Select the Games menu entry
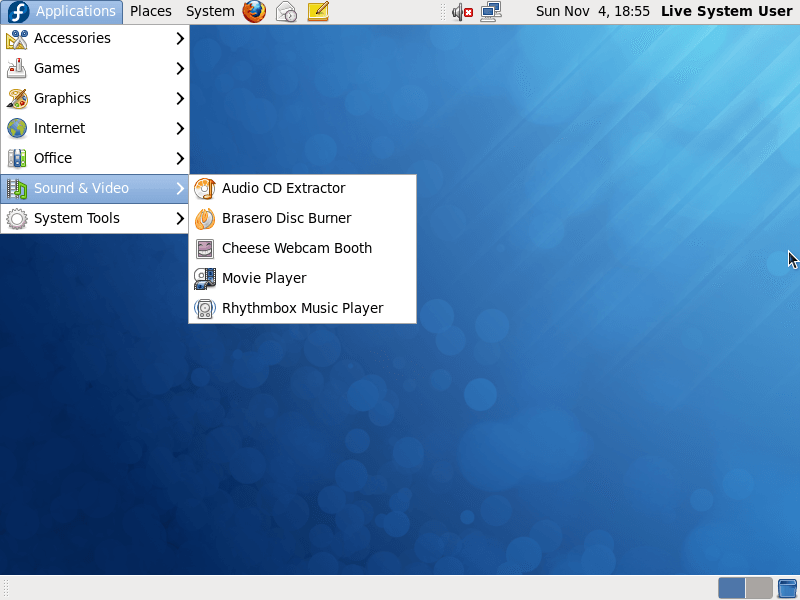800x600 pixels. pyautogui.click(x=95, y=68)
